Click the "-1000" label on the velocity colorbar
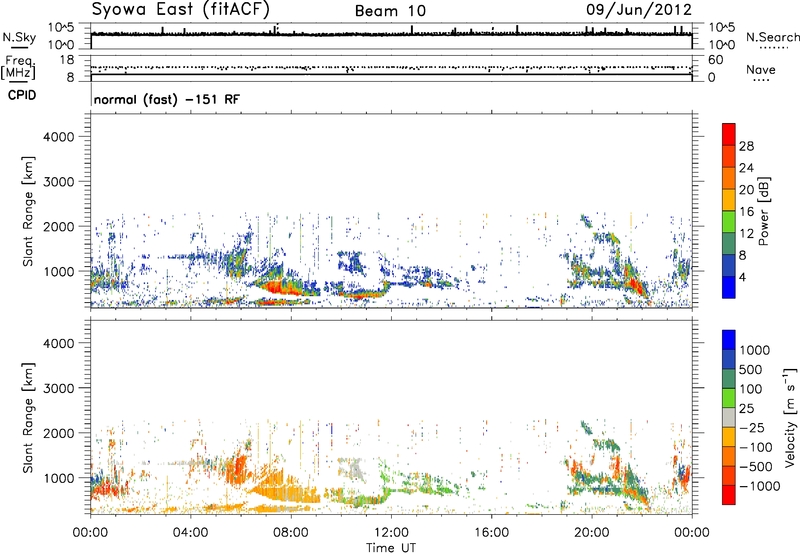 point(760,486)
